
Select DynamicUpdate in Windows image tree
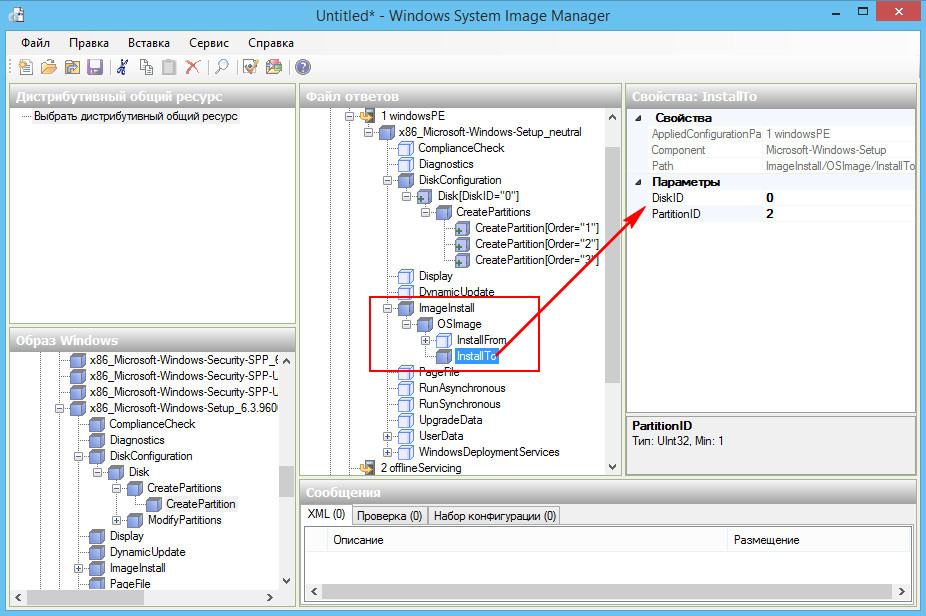point(148,552)
